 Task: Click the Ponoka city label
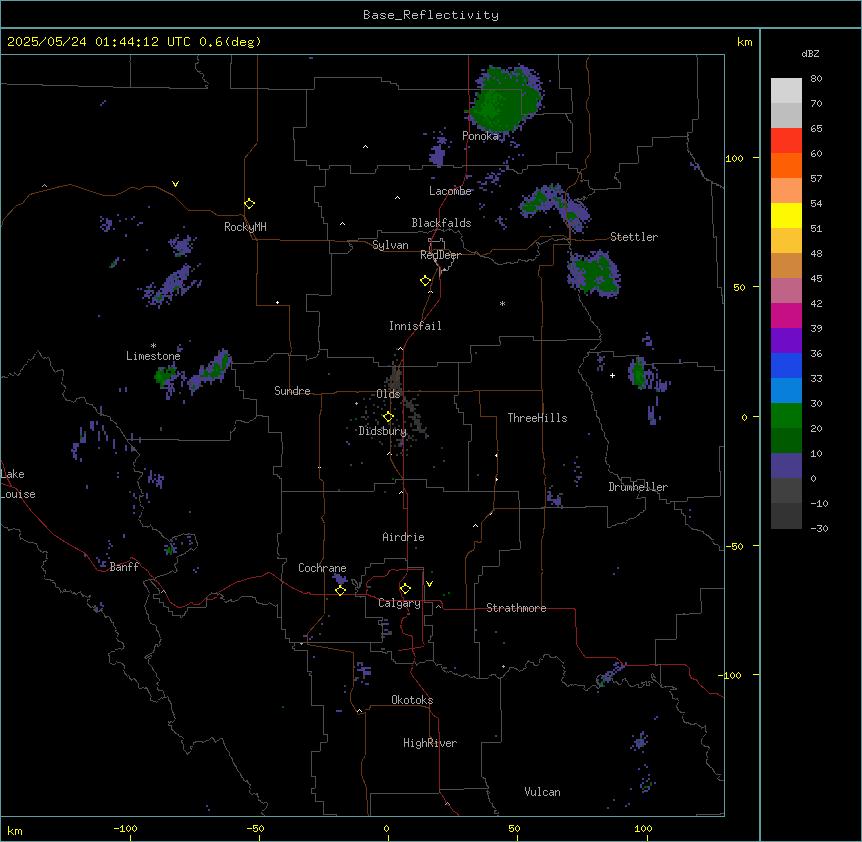pos(480,136)
